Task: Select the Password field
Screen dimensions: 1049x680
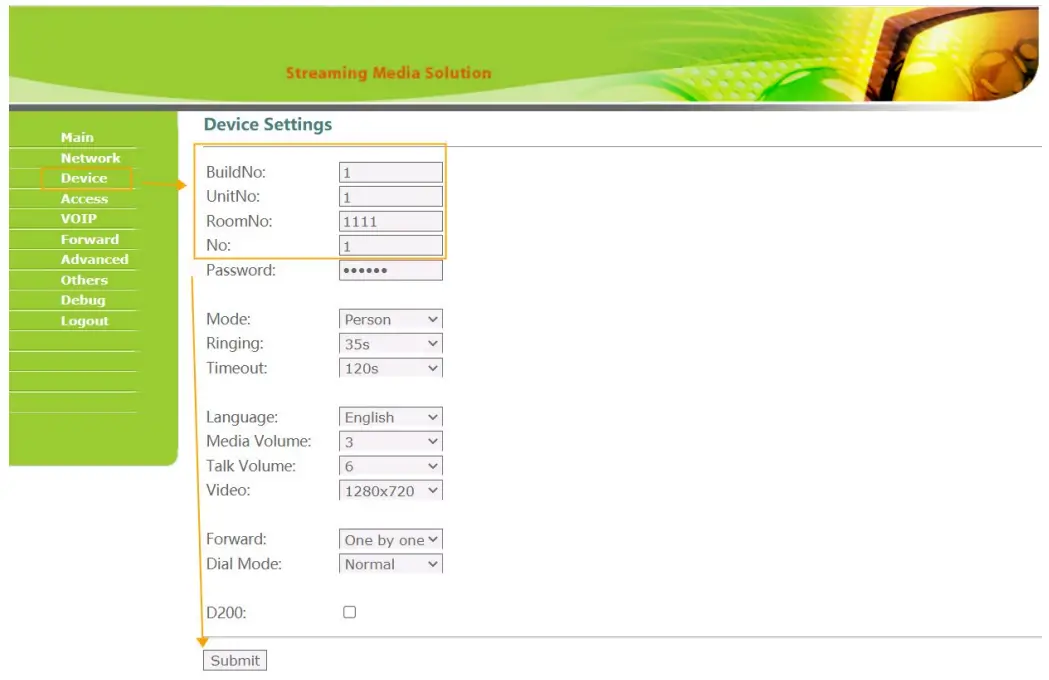Action: [x=390, y=269]
